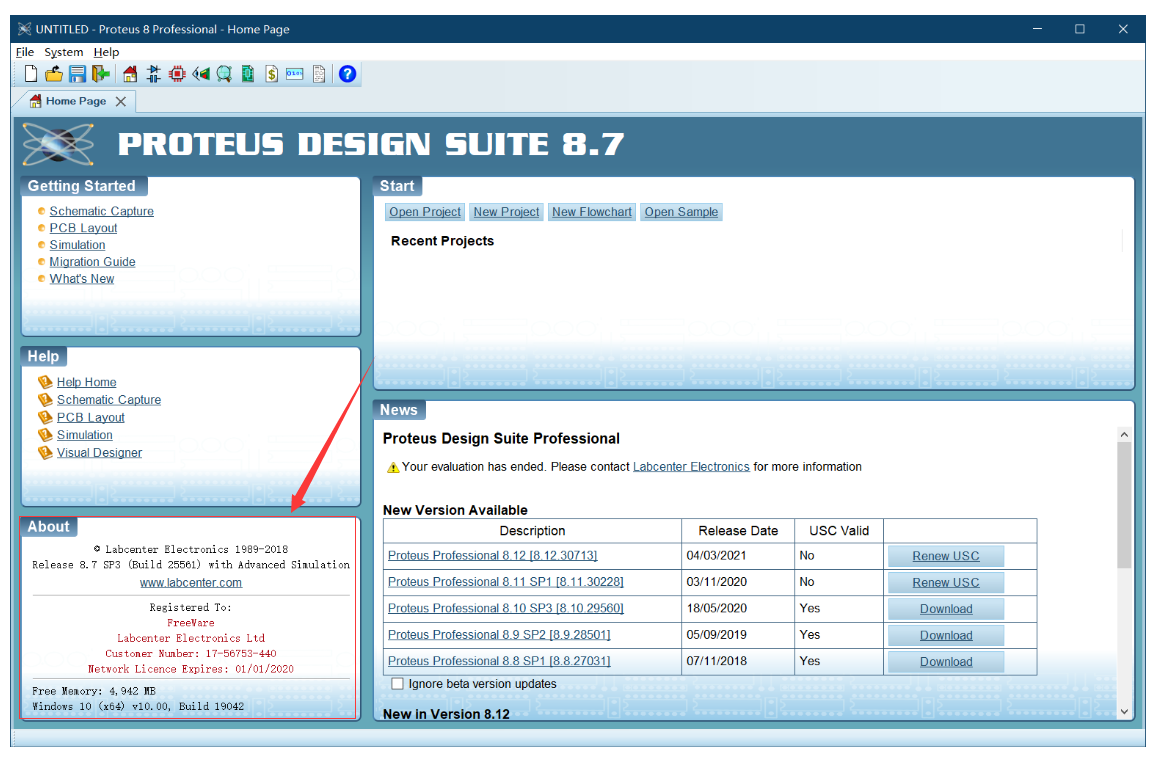The width and height of the screenshot is (1150, 759).
Task: Click the Save Project floppy disk icon
Action: [77, 74]
